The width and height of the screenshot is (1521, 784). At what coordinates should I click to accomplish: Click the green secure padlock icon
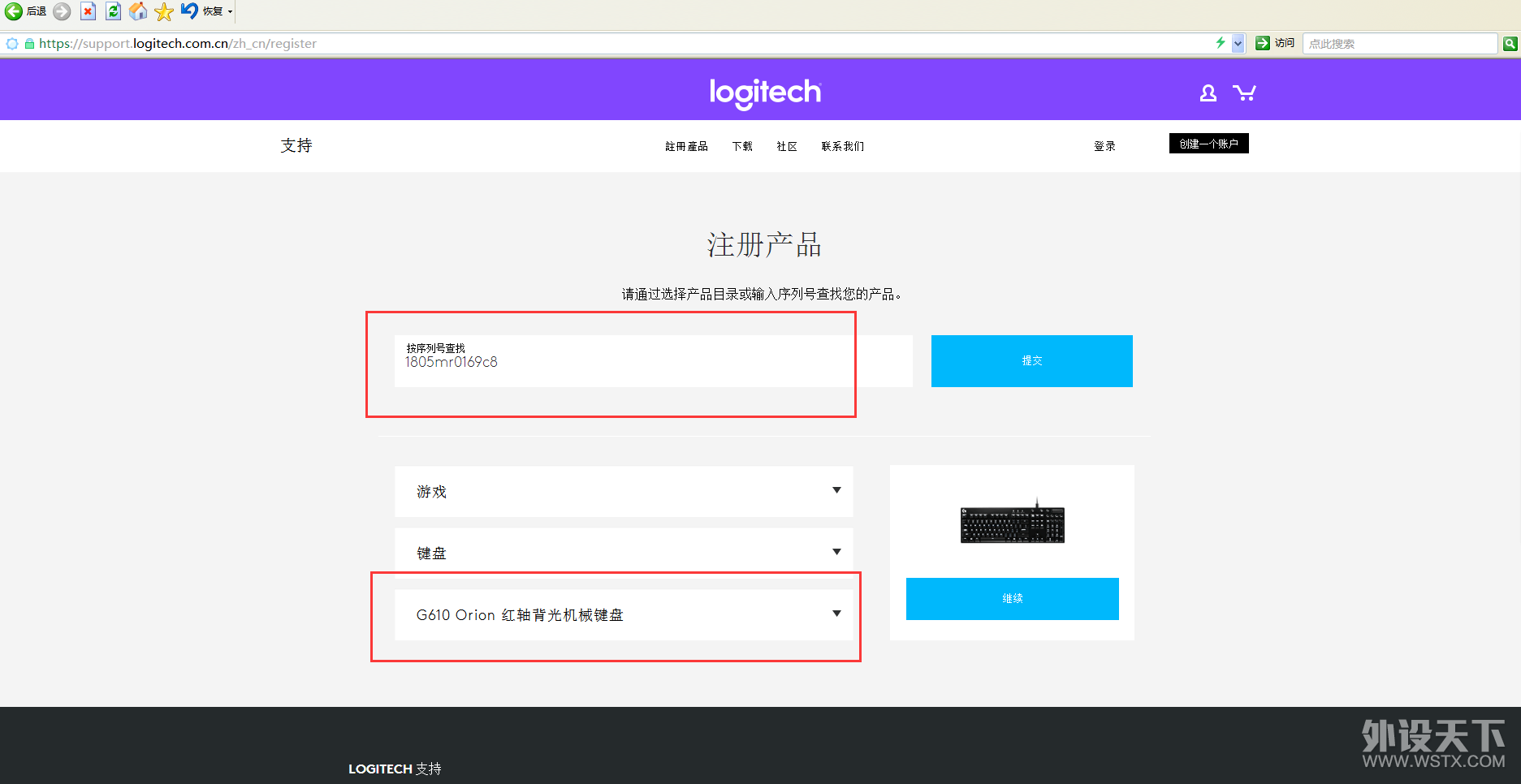[30, 44]
